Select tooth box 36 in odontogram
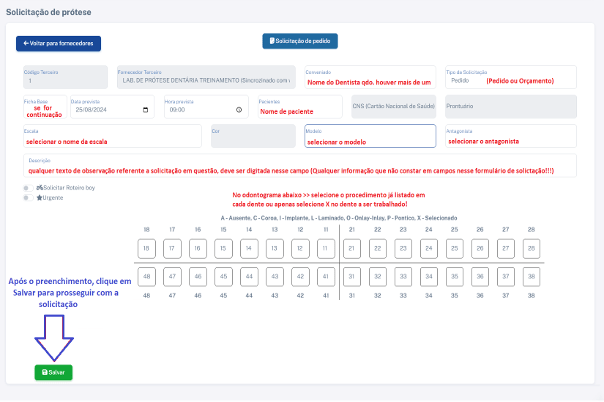 point(480,277)
